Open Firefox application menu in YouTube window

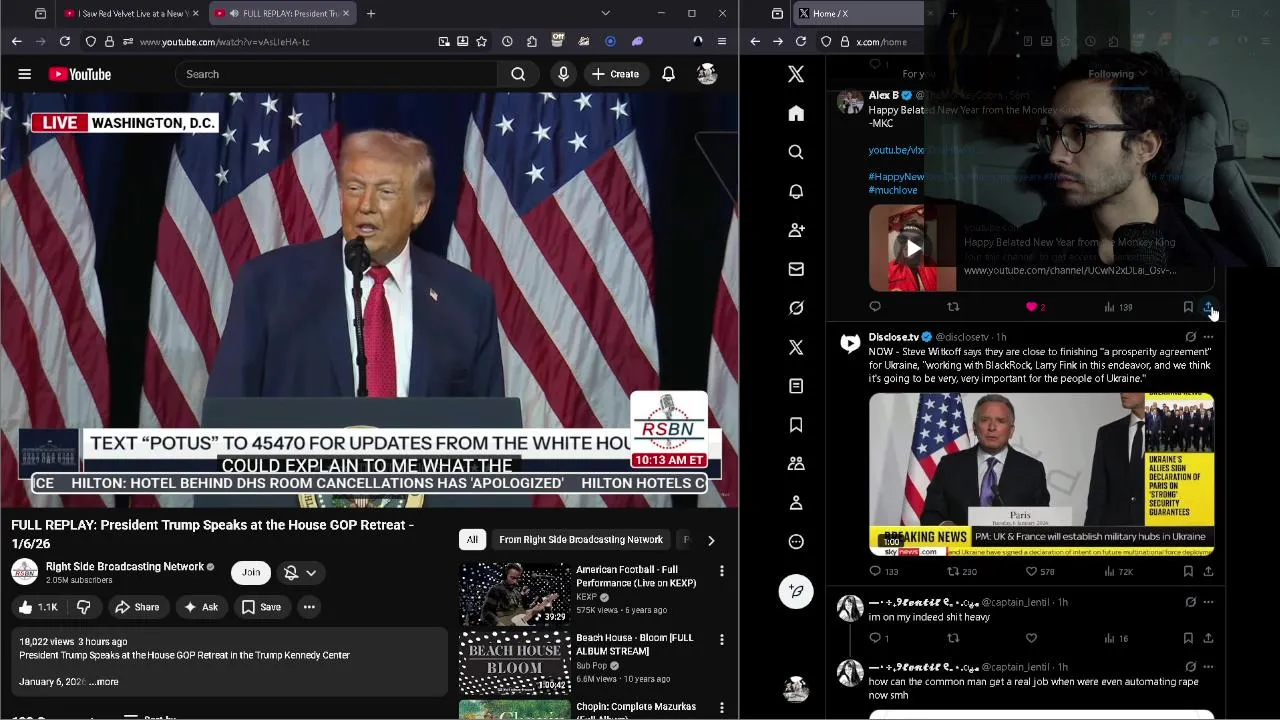click(722, 41)
